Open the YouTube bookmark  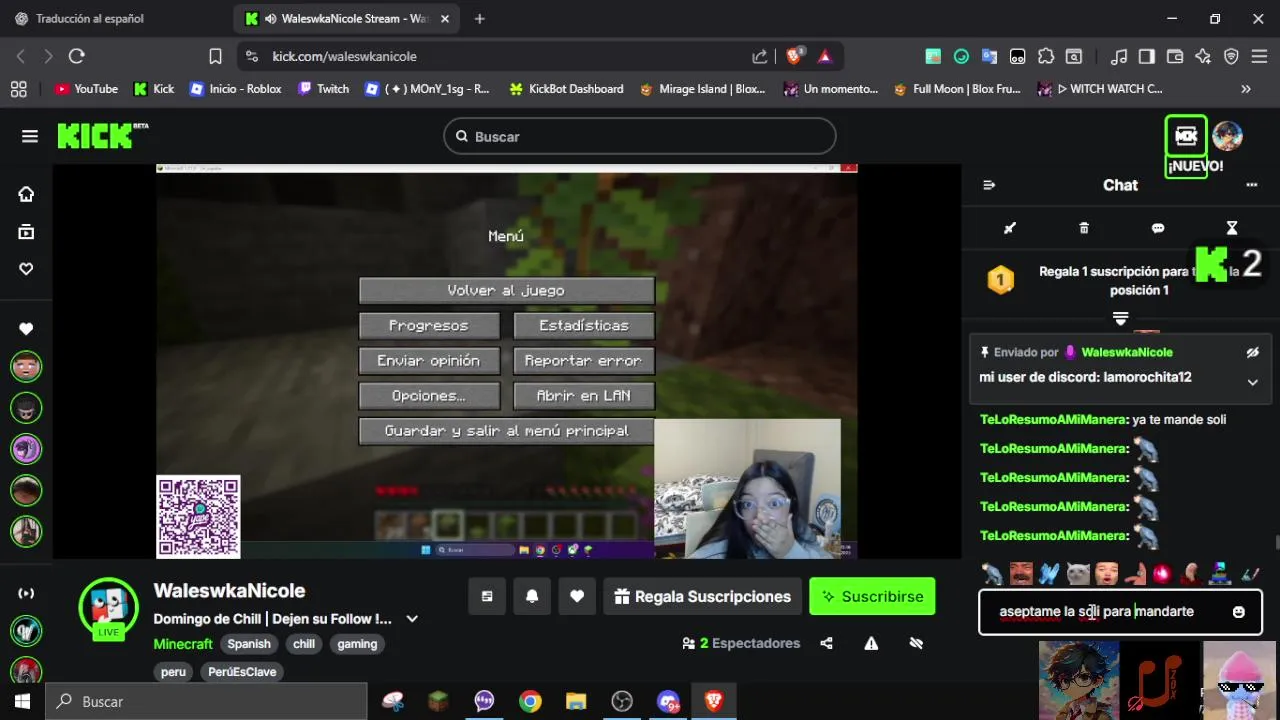pos(86,89)
